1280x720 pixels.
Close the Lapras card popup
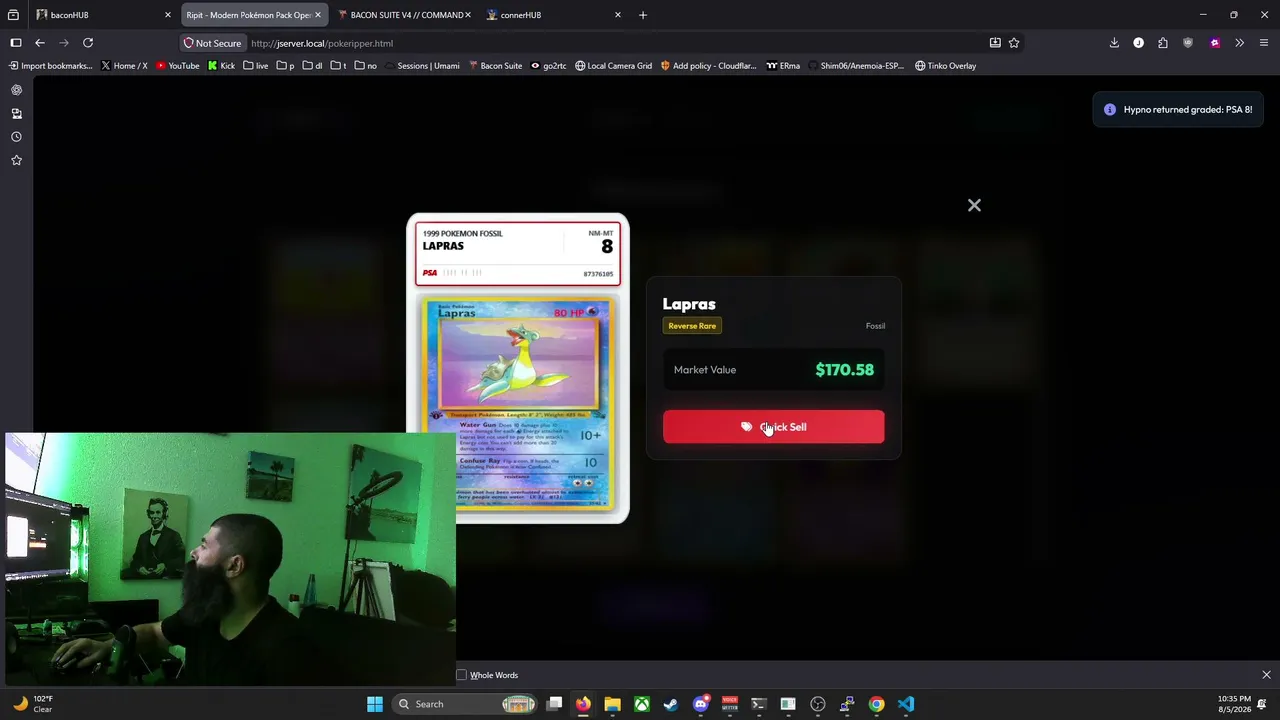tap(974, 205)
